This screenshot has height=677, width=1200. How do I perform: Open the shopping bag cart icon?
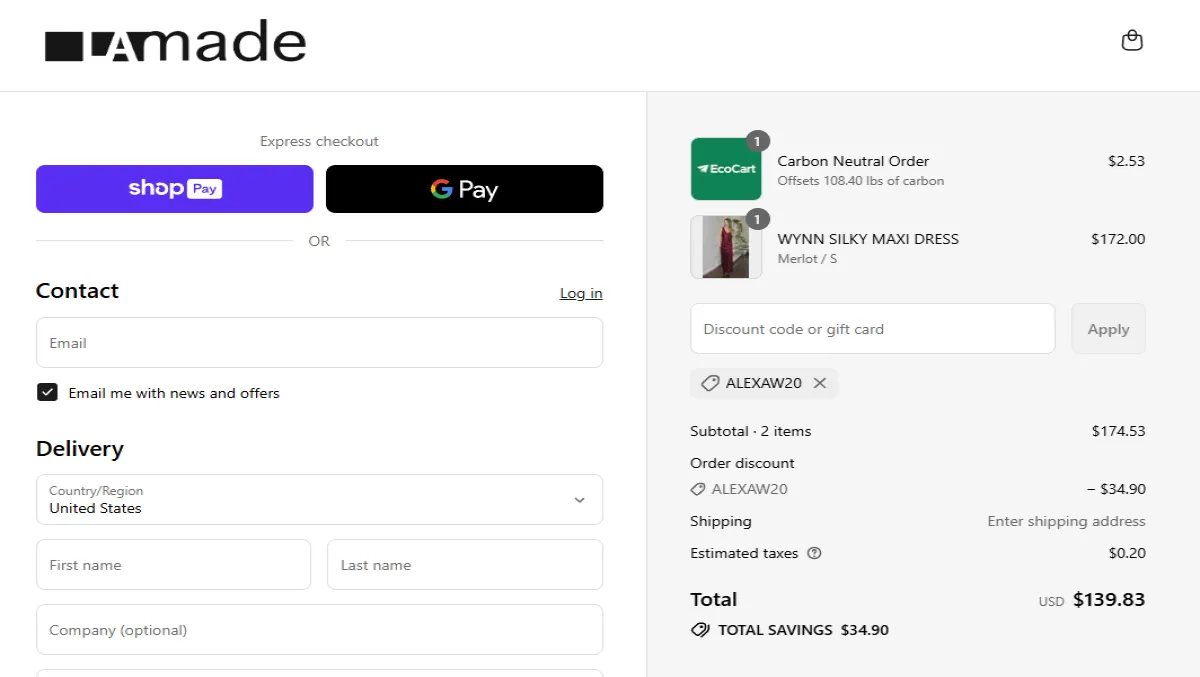tap(1132, 41)
